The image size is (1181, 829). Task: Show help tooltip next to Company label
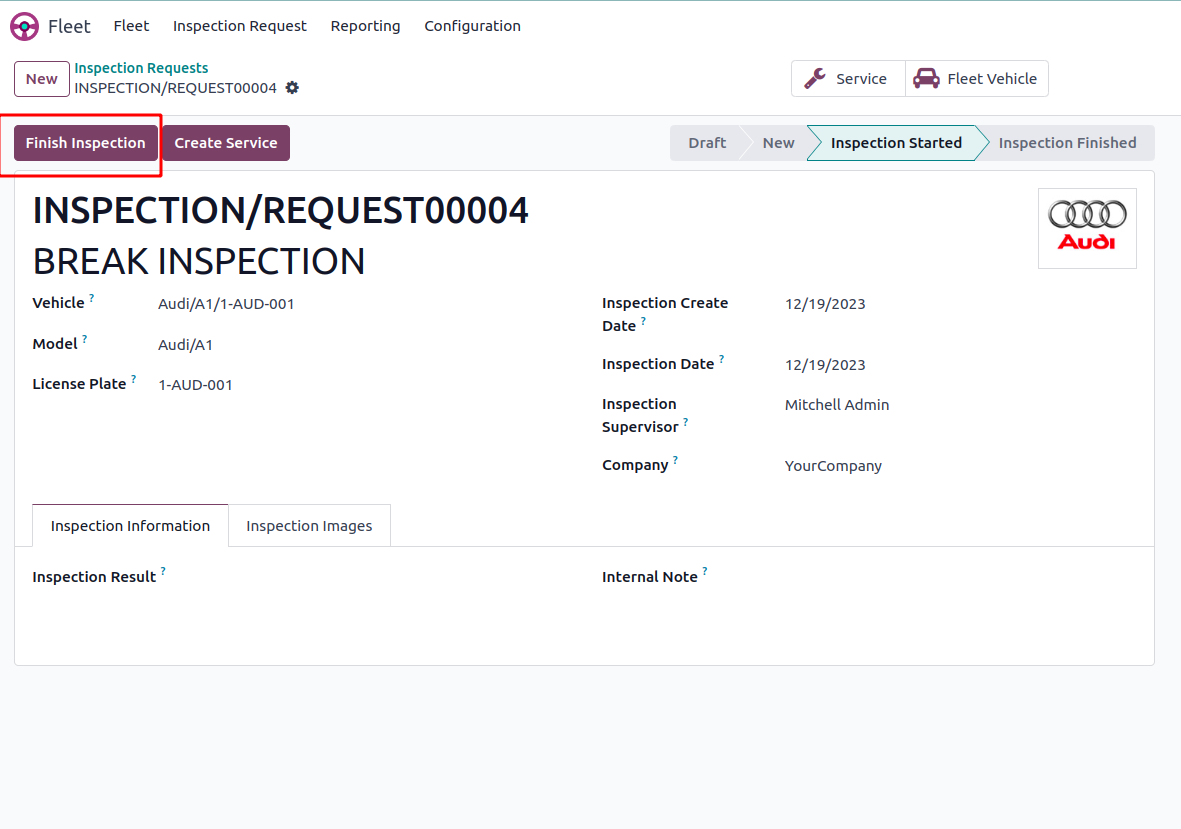point(676,459)
